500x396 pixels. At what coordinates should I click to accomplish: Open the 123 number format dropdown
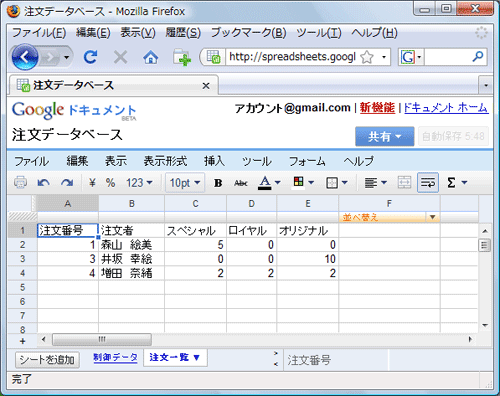(x=139, y=183)
